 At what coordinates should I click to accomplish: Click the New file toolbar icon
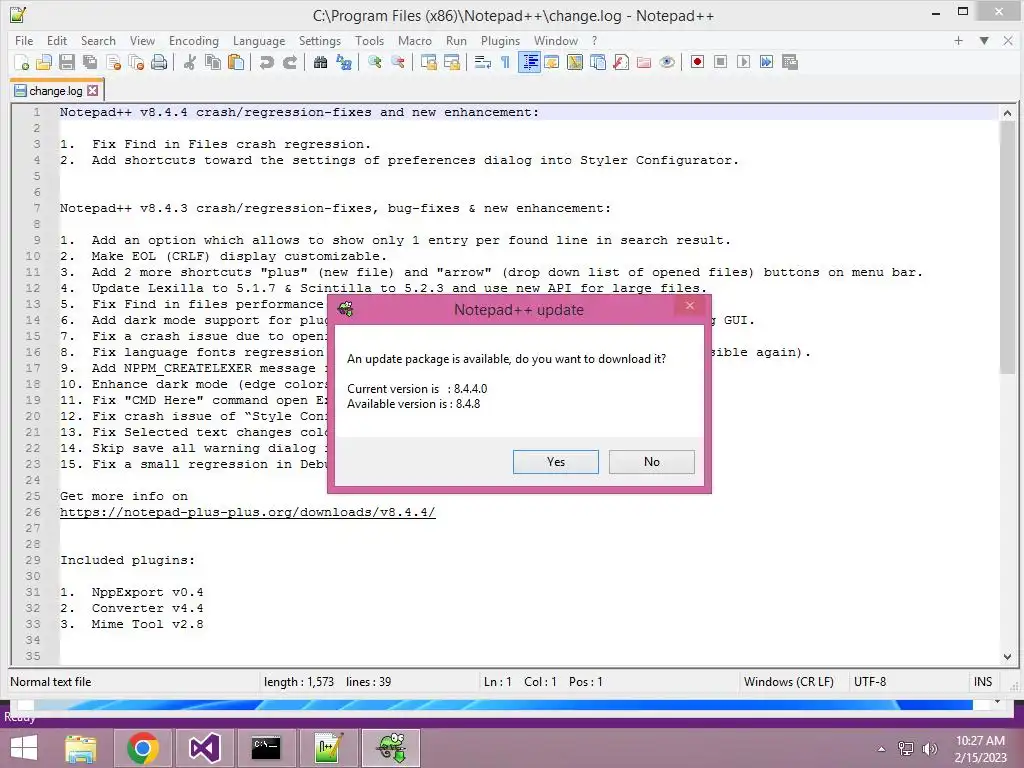[x=22, y=63]
